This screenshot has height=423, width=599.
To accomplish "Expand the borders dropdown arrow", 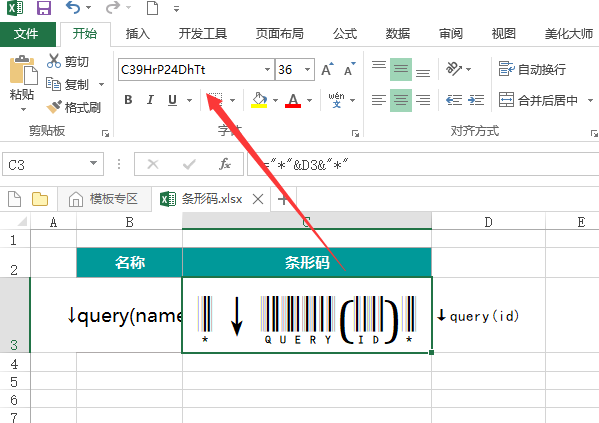I will click(x=232, y=100).
